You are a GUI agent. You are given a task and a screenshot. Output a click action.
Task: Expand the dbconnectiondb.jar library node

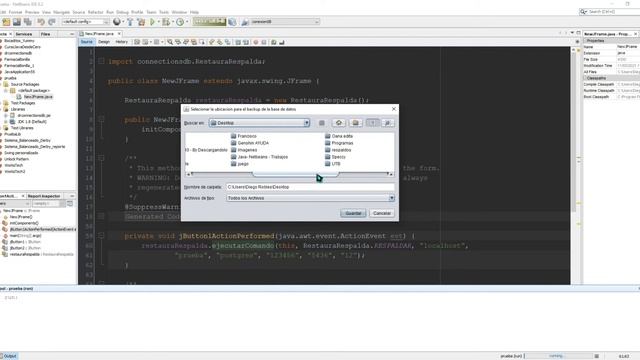[6, 116]
